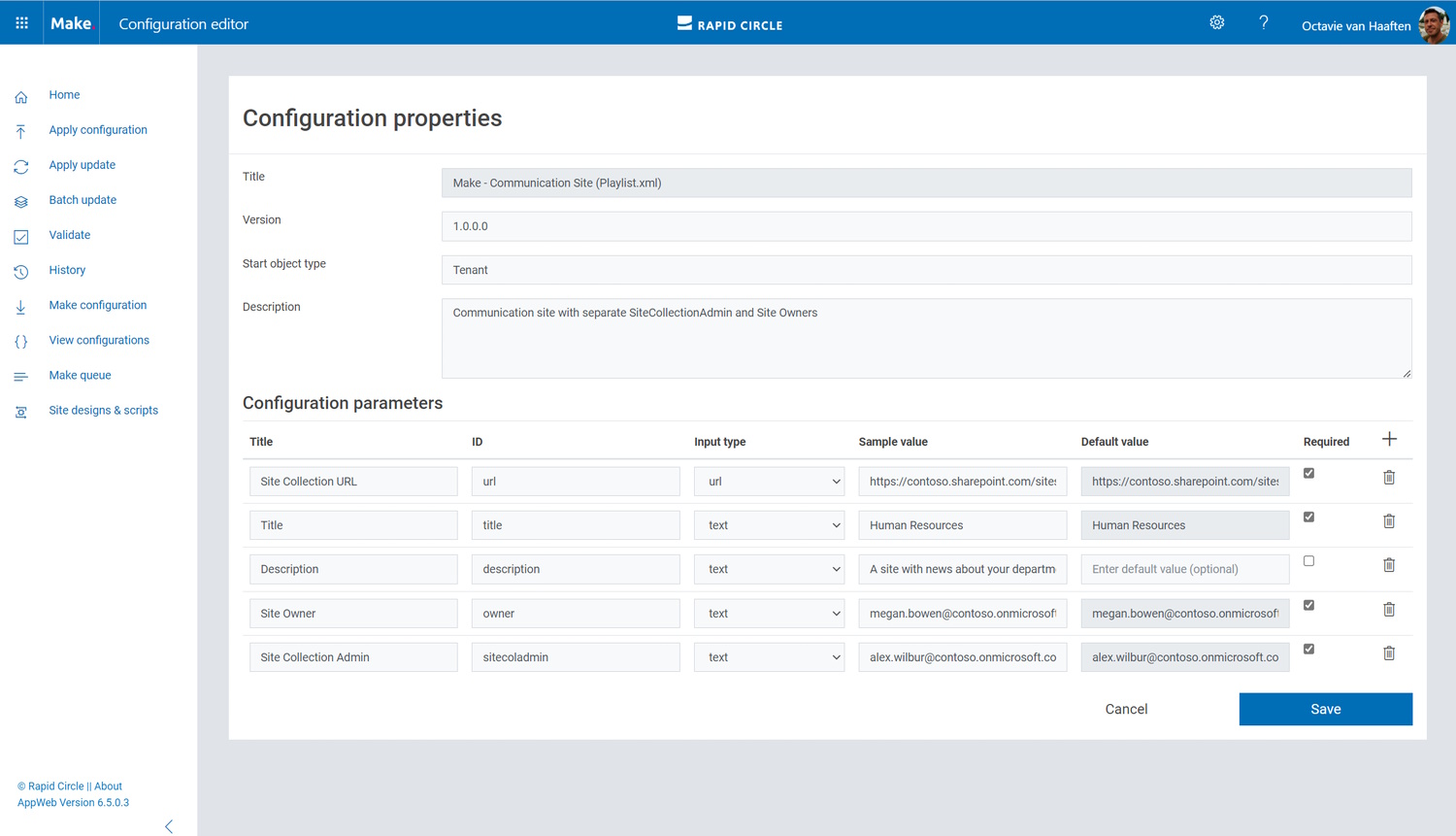Collapse the left sidebar with chevron
The width and height of the screenshot is (1456, 836).
pyautogui.click(x=169, y=826)
